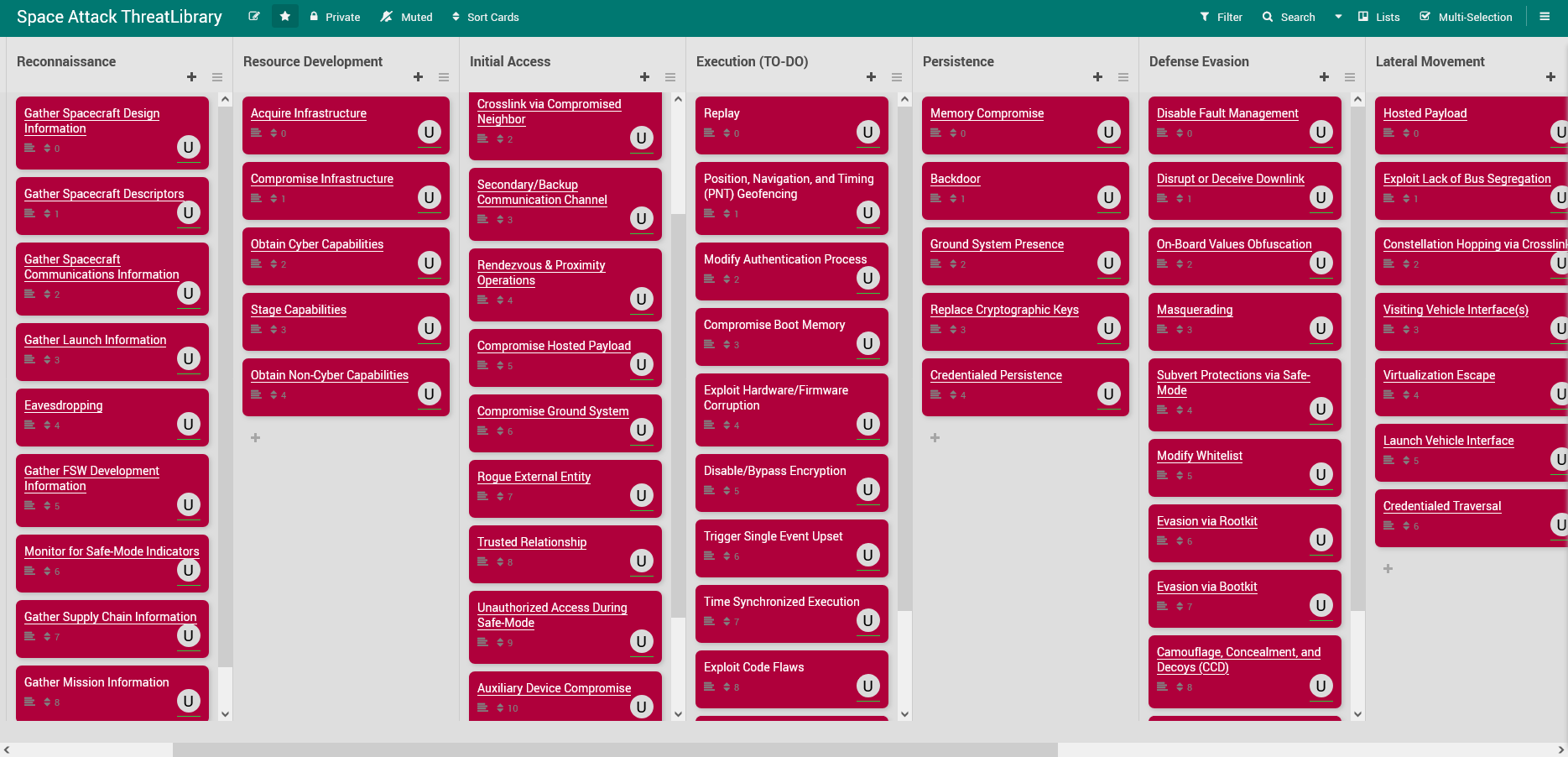1568x757 pixels.
Task: Click the edit board title pencil icon
Action: coord(254,17)
